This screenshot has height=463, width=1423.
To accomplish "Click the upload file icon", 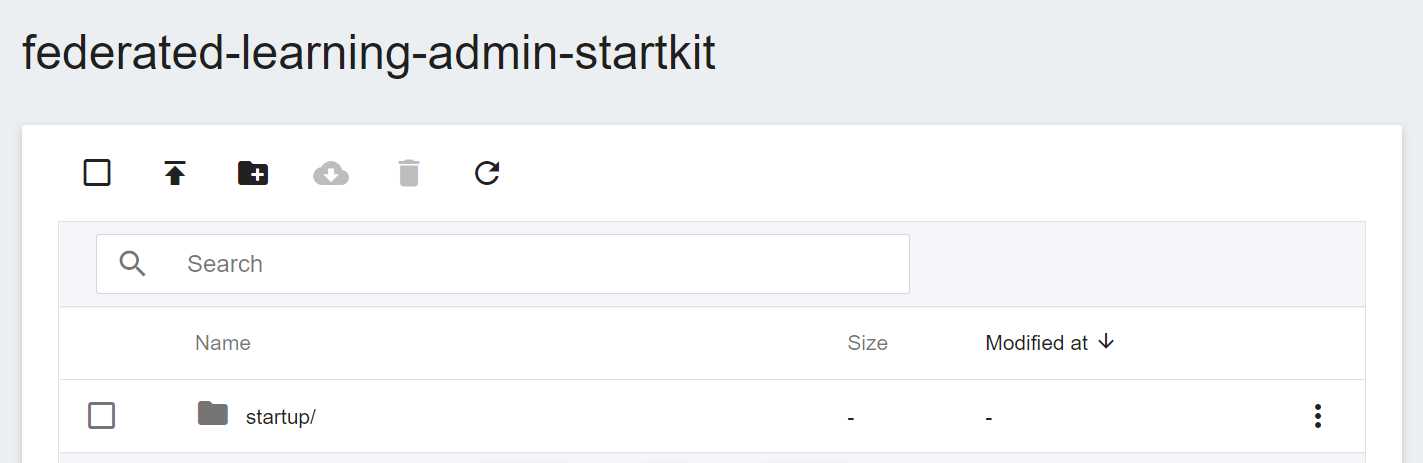I will pos(175,173).
